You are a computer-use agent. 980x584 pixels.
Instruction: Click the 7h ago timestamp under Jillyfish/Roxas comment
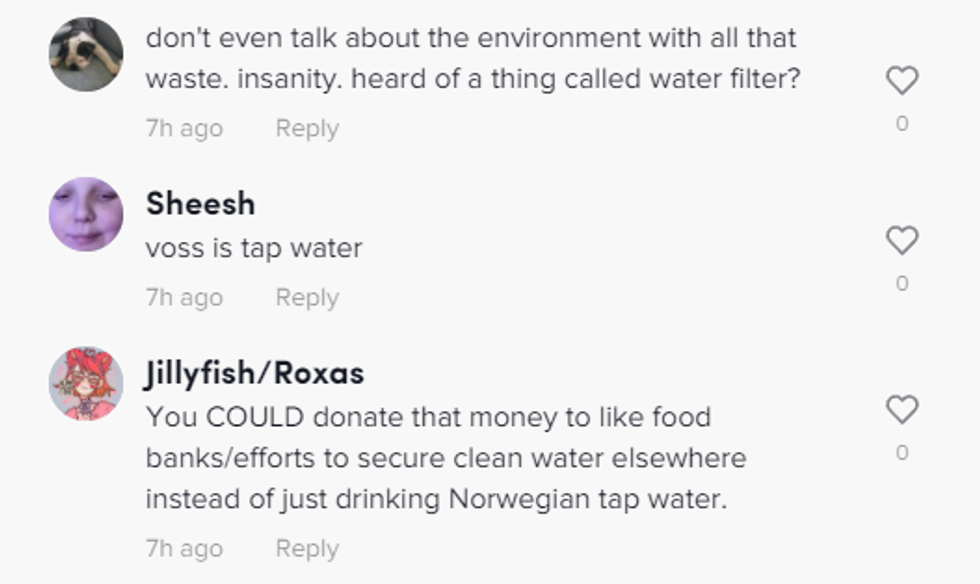(x=184, y=548)
